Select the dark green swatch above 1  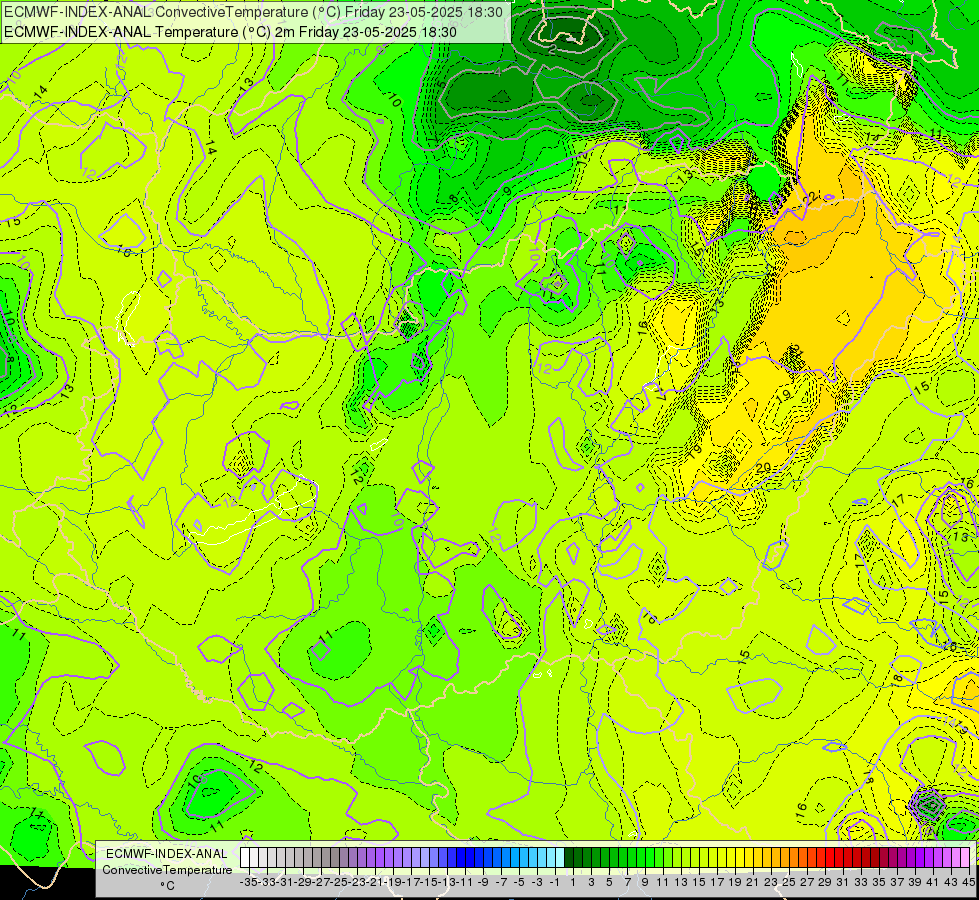click(569, 858)
